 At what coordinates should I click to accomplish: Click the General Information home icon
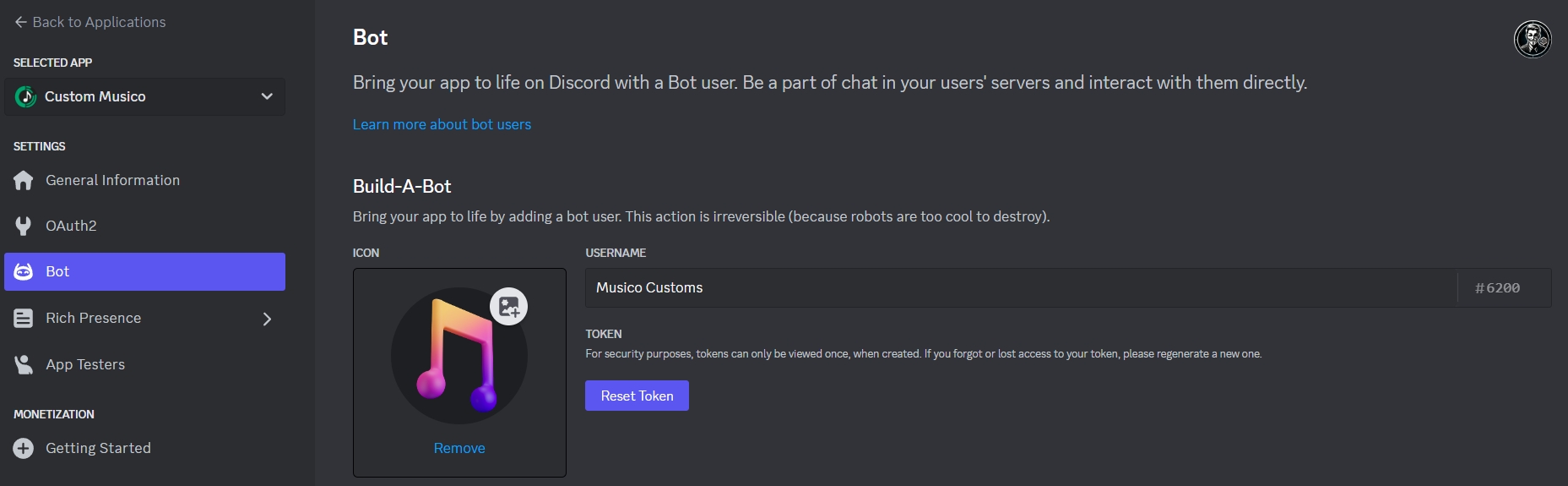(24, 180)
